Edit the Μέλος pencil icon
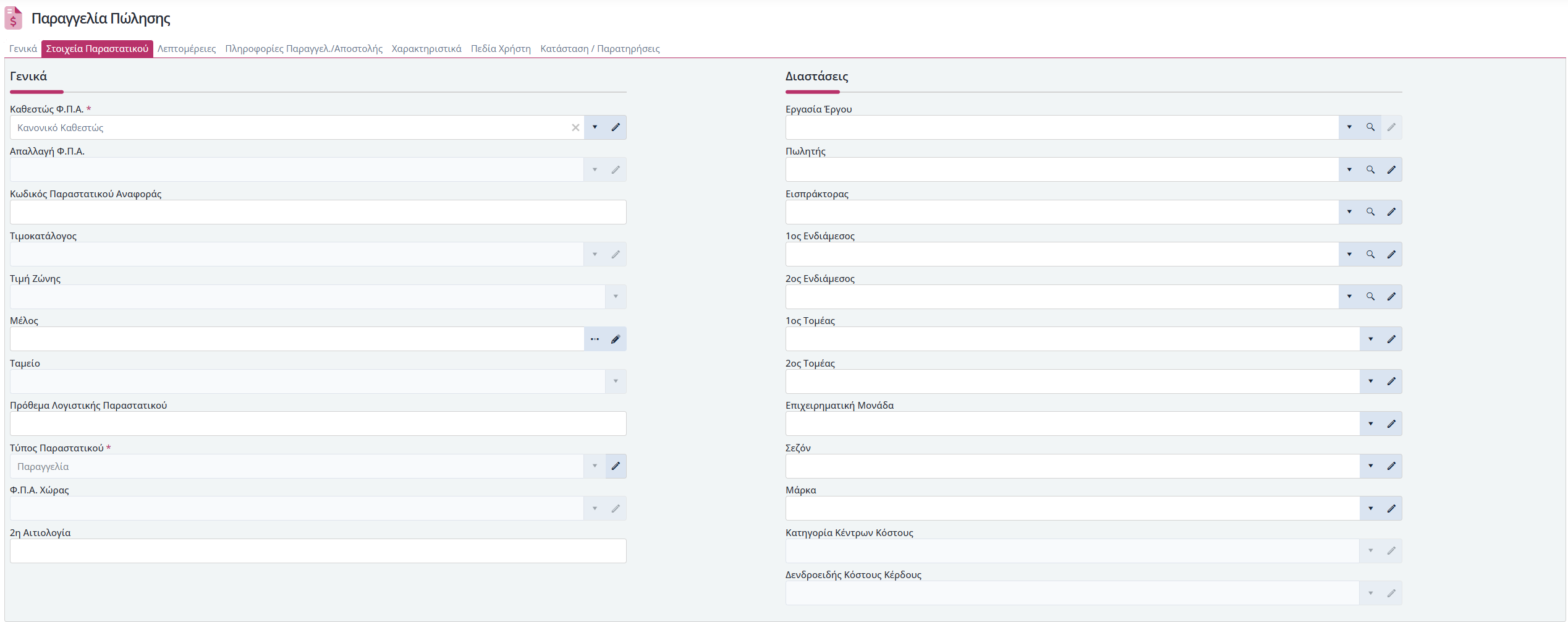 click(x=616, y=339)
